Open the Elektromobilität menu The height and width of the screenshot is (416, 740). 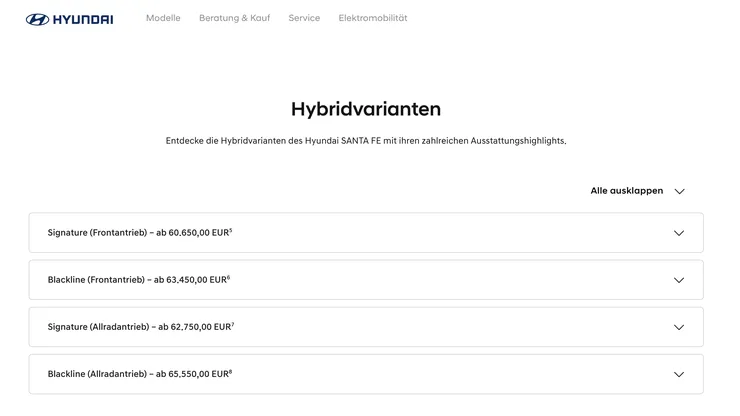(372, 18)
